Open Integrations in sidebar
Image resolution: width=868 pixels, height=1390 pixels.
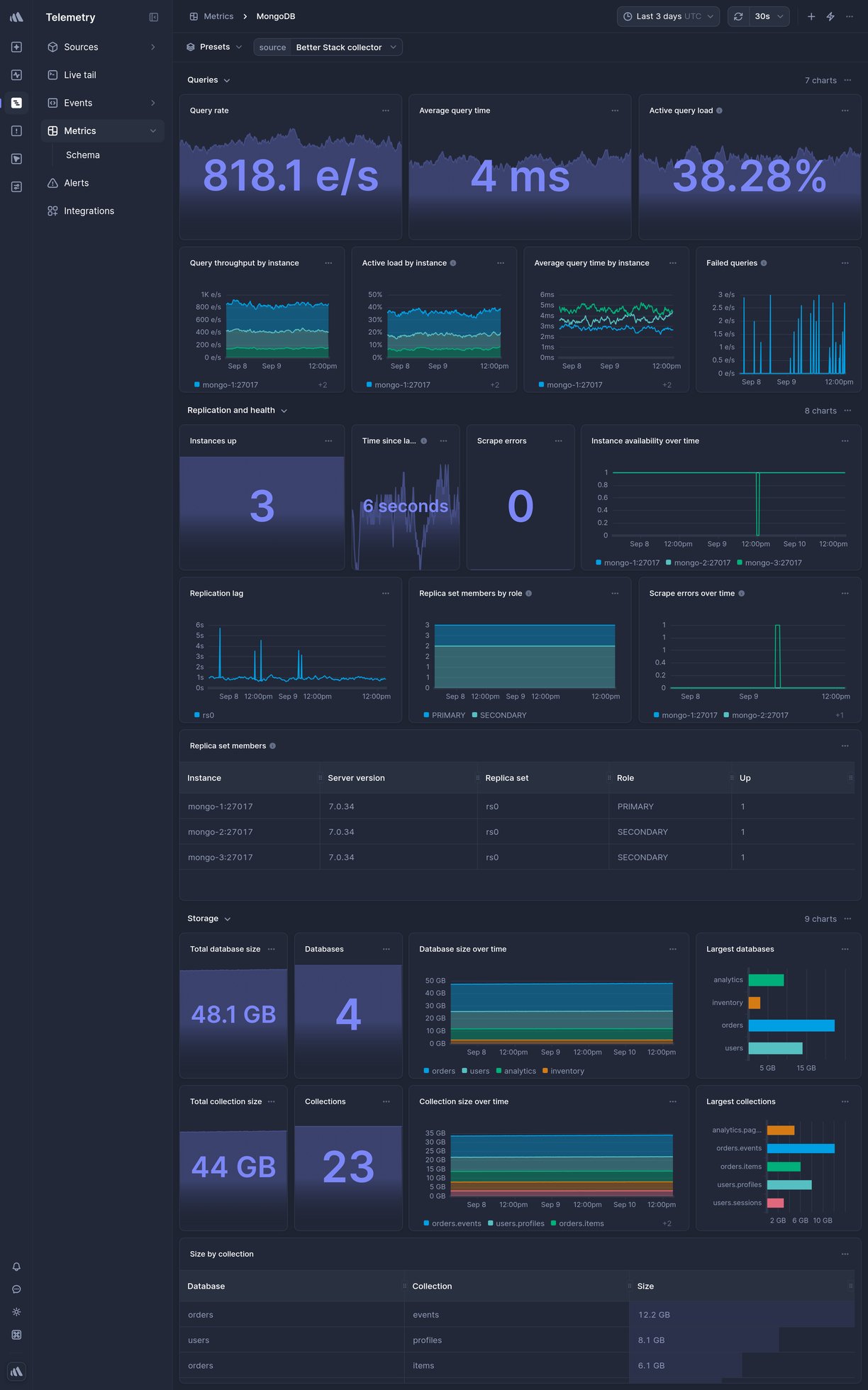[x=102, y=211]
